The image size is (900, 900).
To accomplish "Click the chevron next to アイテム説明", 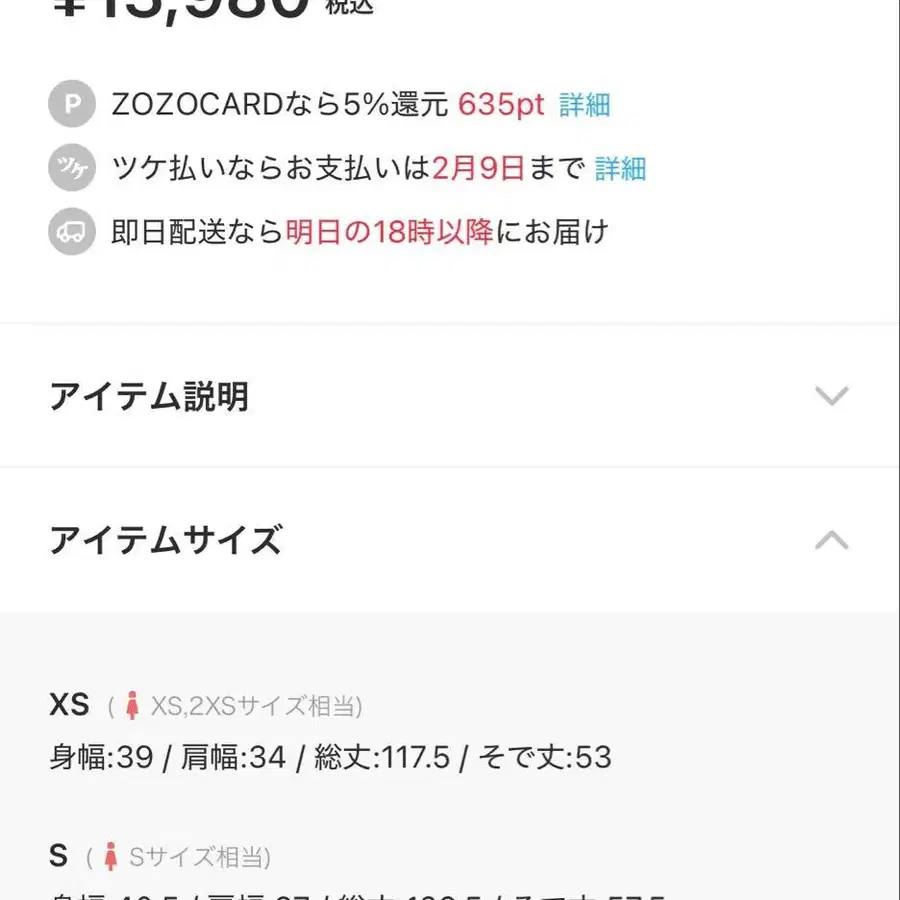I will (x=831, y=396).
